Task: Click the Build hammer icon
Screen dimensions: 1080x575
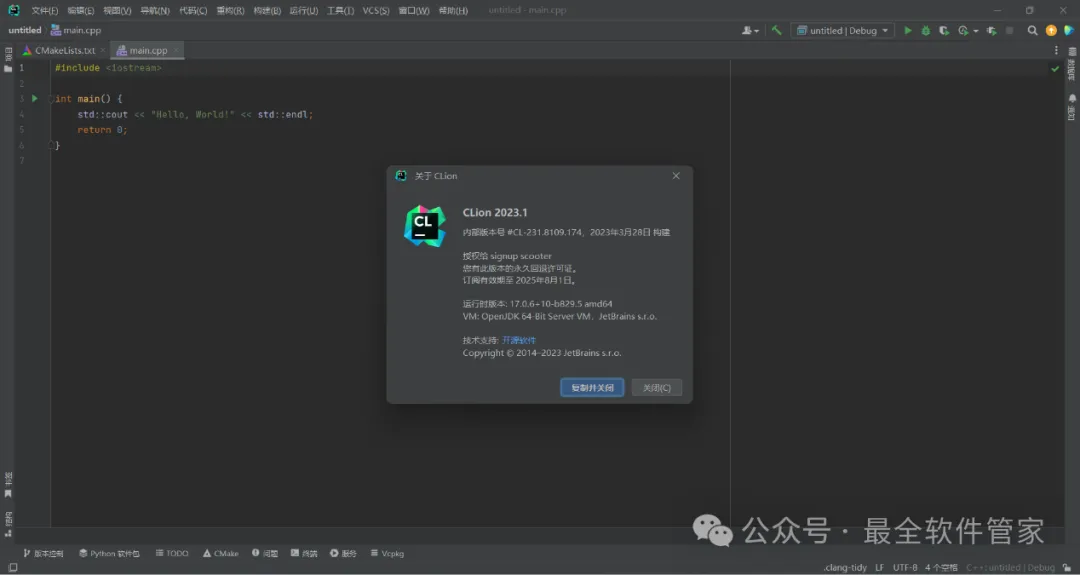Action: point(776,30)
